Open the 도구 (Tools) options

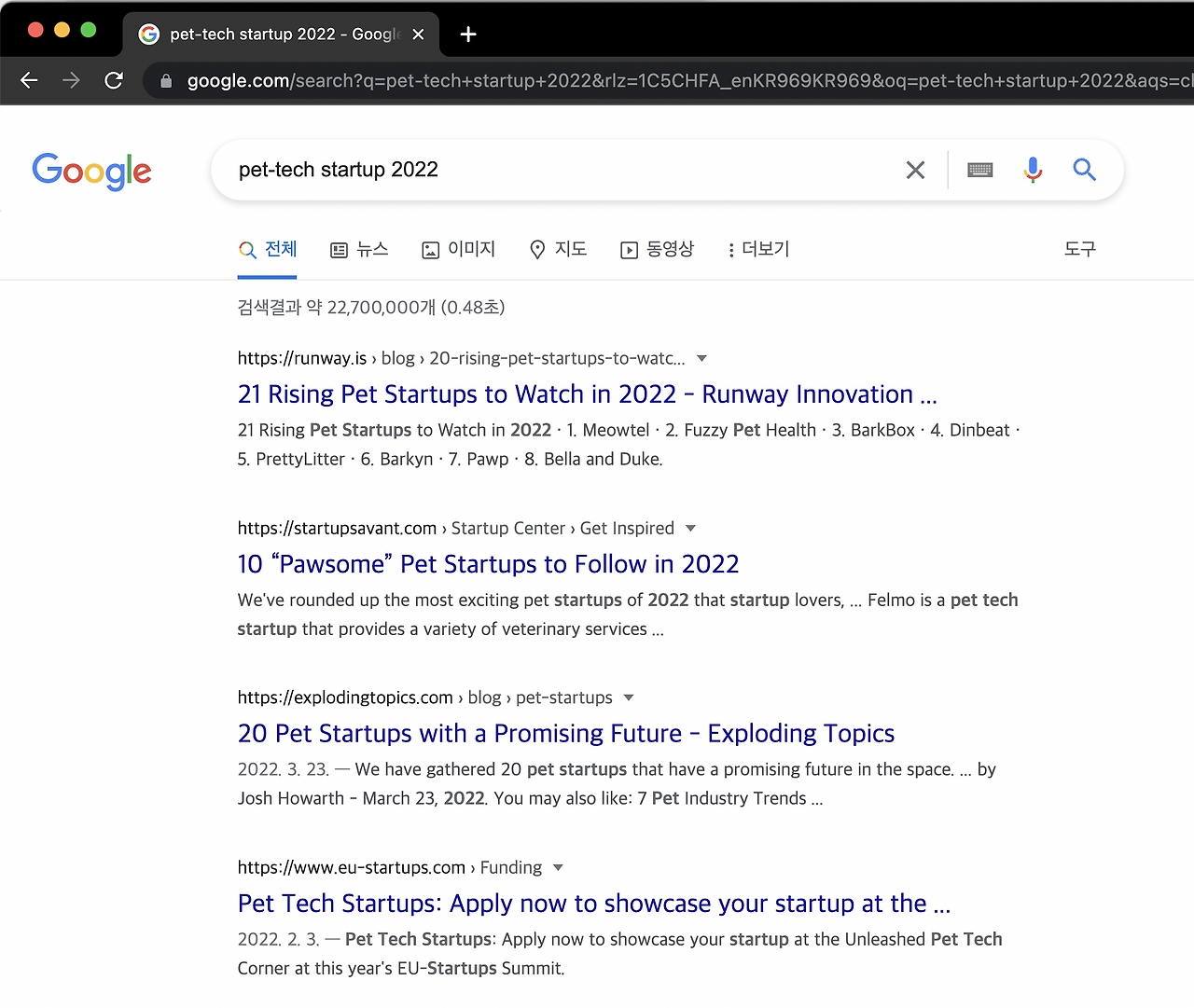click(x=1080, y=249)
